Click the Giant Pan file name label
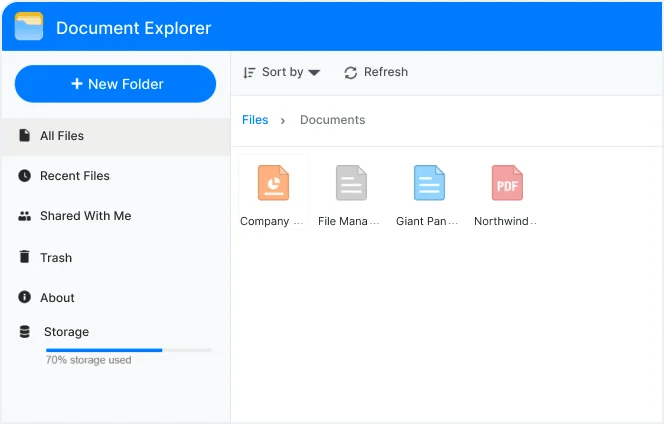 coord(427,222)
